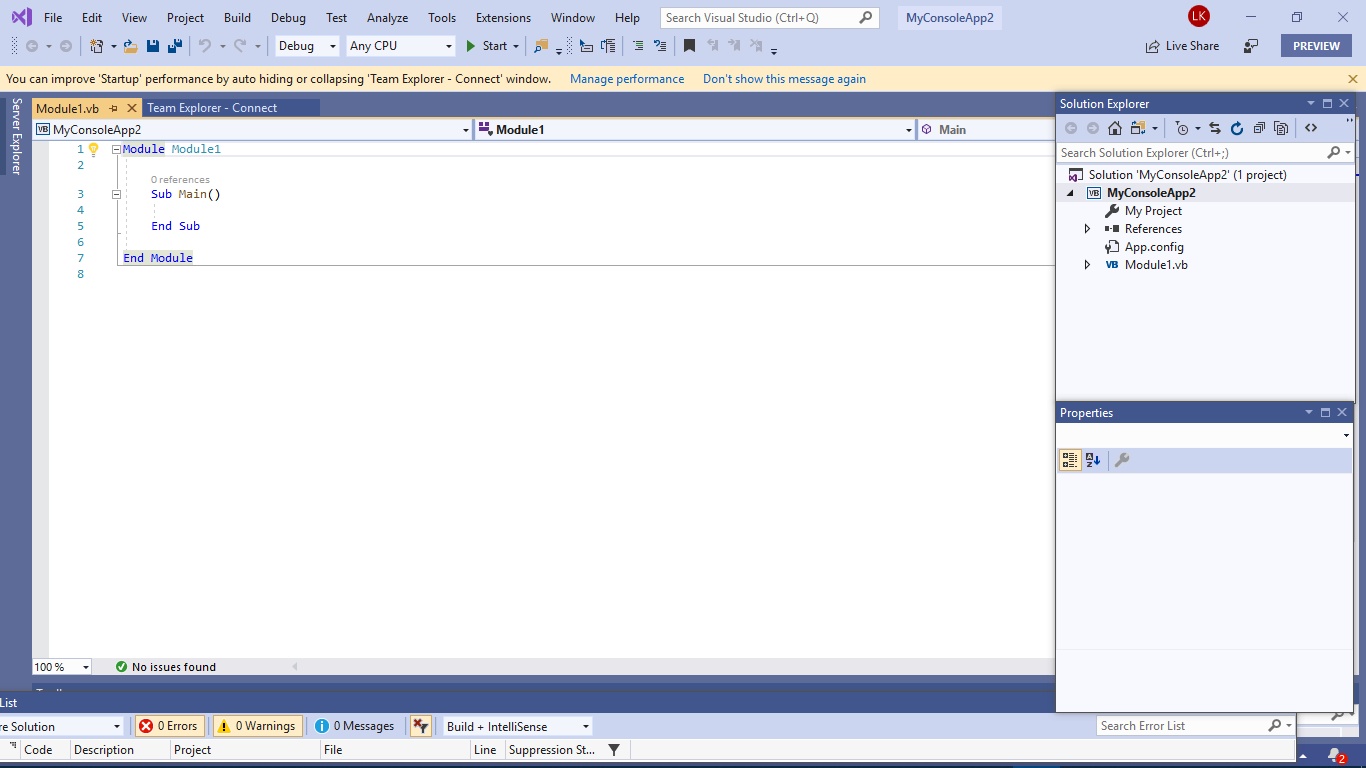Image resolution: width=1366 pixels, height=768 pixels.
Task: Click the filter funnel in Error List header
Action: (614, 750)
